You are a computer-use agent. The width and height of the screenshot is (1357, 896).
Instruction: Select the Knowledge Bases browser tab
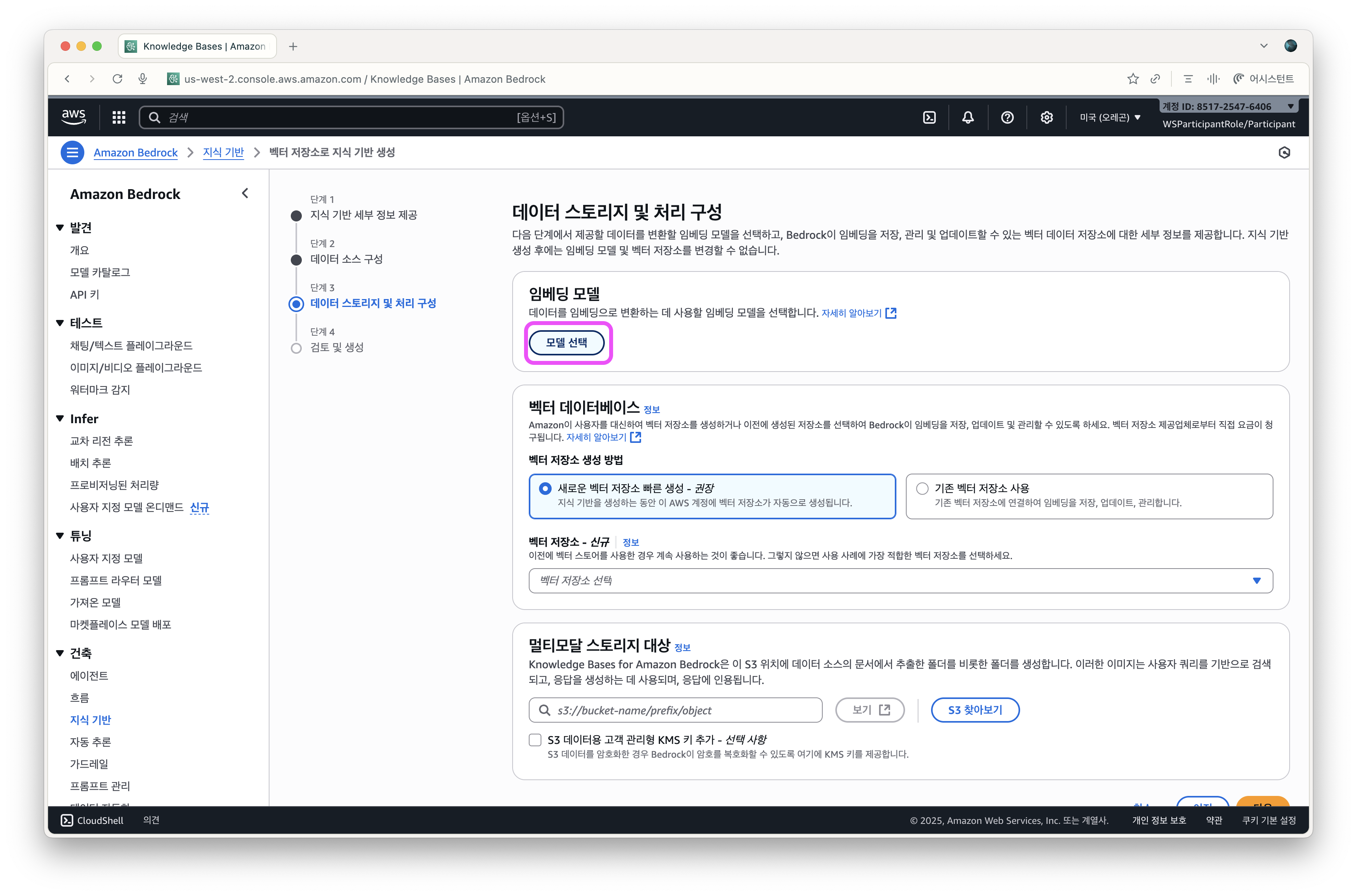197,46
